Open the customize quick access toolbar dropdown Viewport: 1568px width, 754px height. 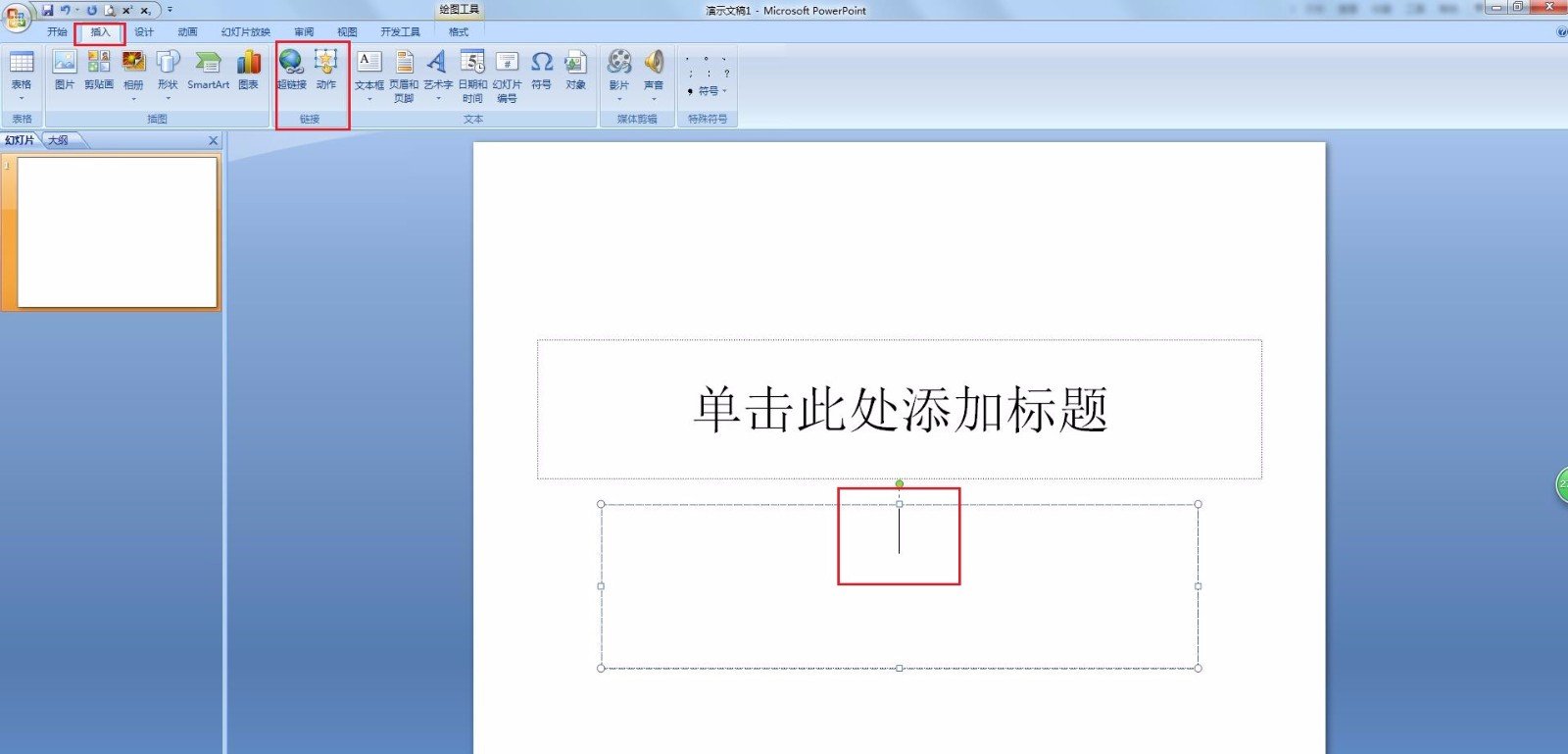pos(170,10)
